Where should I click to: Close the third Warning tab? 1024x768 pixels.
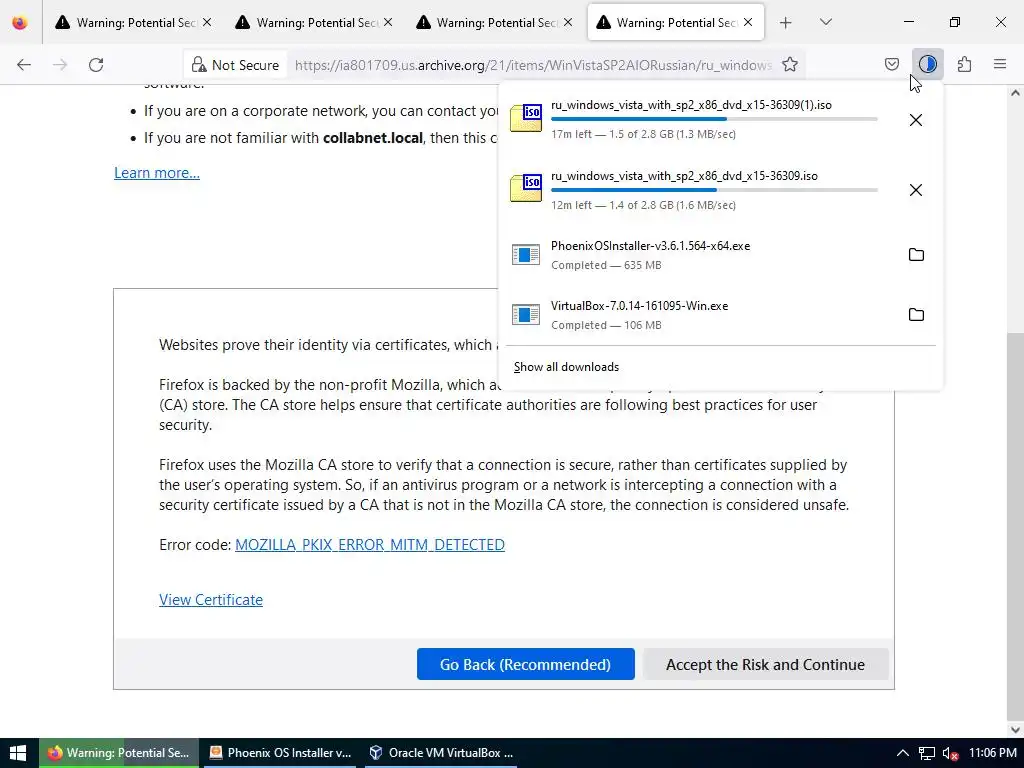[568, 22]
